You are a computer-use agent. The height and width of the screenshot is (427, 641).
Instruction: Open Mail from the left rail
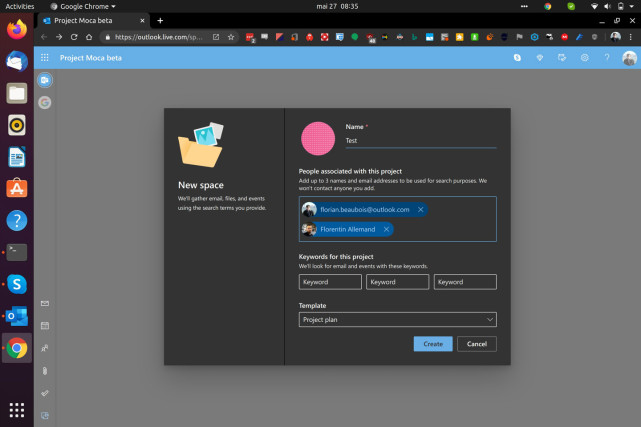point(45,303)
